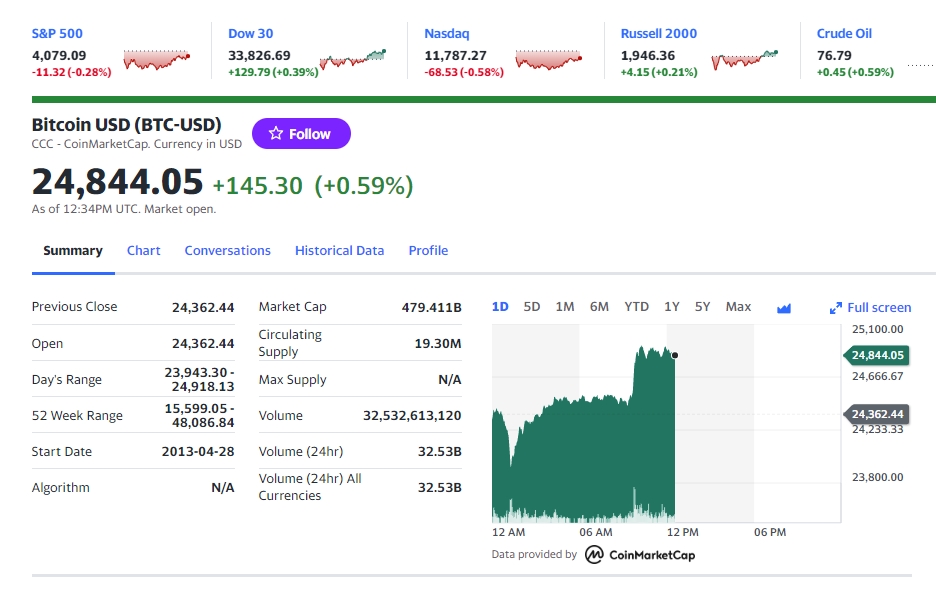Image resolution: width=936 pixels, height=605 pixels.
Task: Show the 1Y chart range
Action: pos(672,307)
